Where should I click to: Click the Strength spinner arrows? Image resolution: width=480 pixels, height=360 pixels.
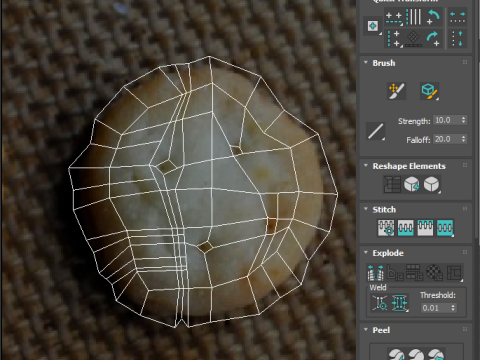pyautogui.click(x=464, y=120)
